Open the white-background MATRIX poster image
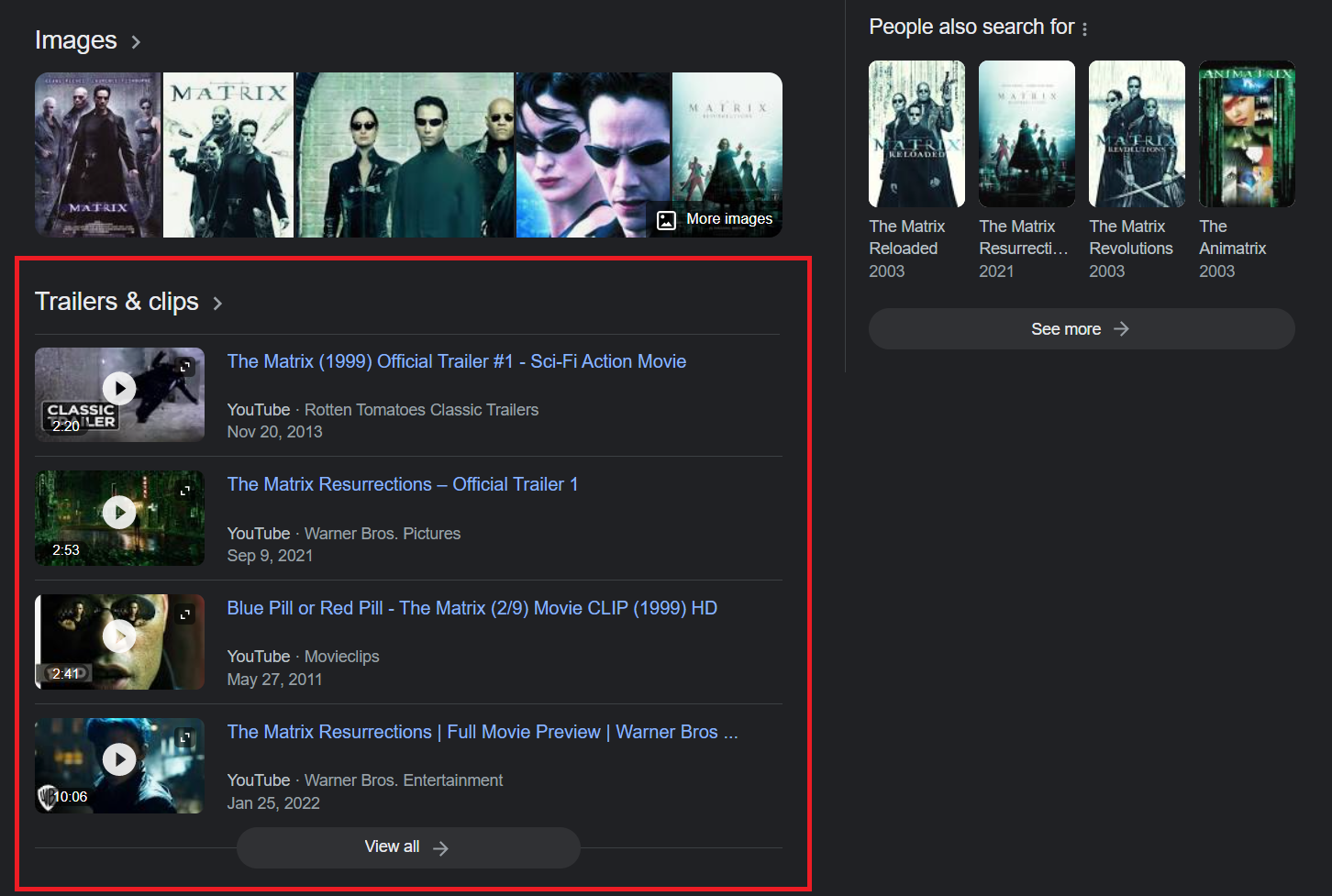The width and height of the screenshot is (1332, 896). point(228,155)
